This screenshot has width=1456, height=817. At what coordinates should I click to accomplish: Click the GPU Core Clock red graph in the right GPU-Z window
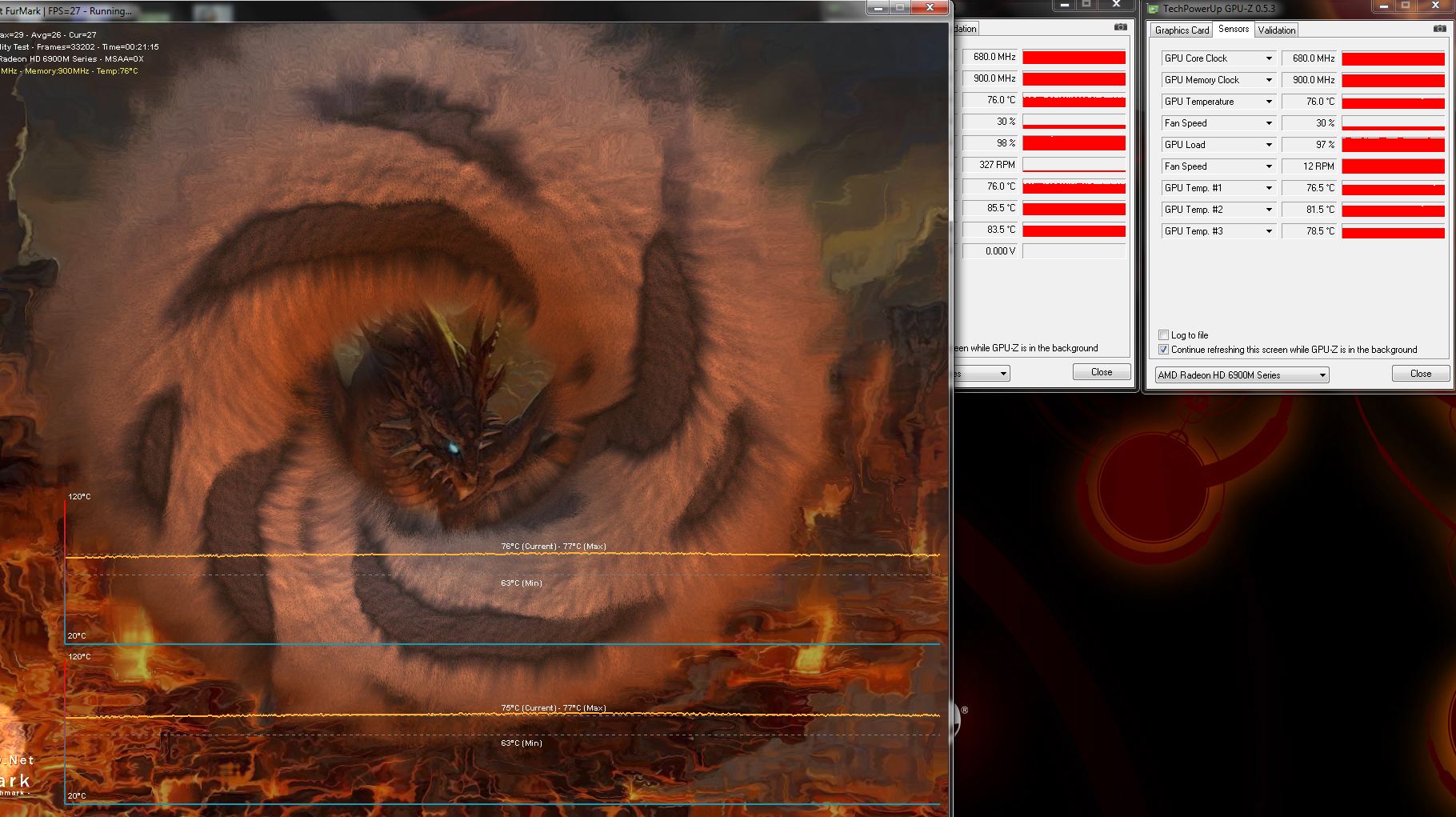(1393, 58)
